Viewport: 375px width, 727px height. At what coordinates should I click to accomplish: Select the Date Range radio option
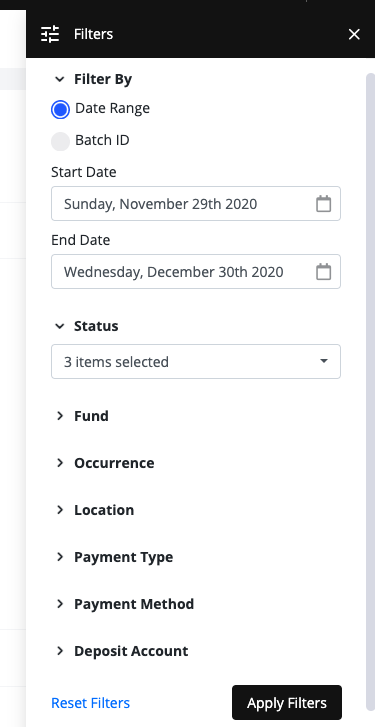click(60, 109)
